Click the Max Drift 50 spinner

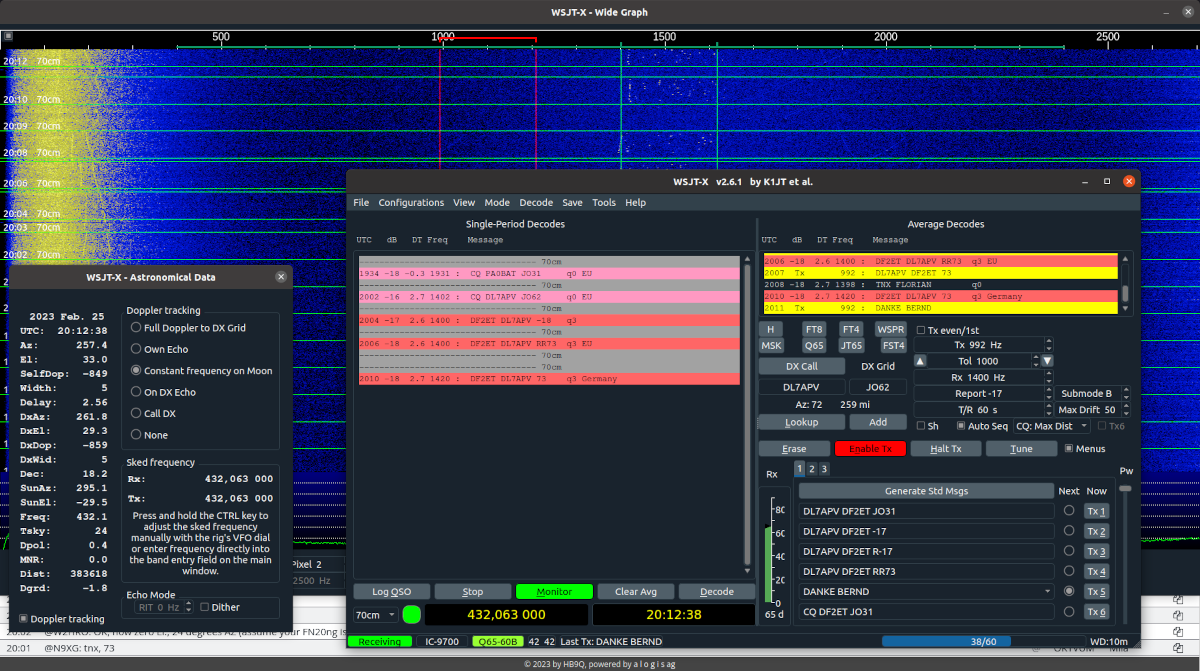1094,410
